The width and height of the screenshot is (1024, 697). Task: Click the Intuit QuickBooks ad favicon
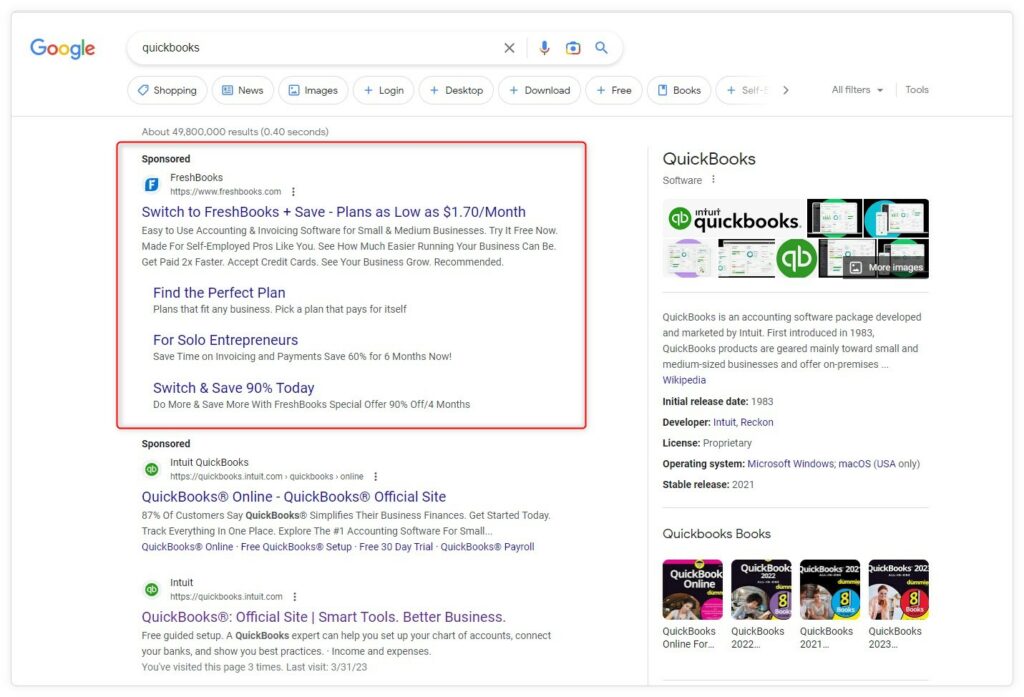click(152, 469)
